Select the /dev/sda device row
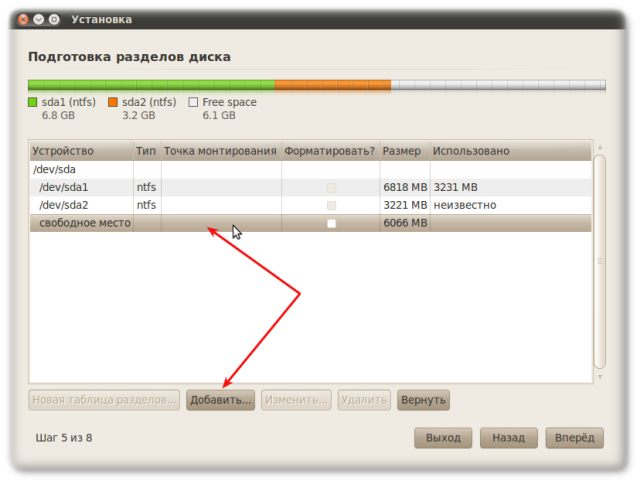The width and height of the screenshot is (640, 484). pyautogui.click(x=80, y=169)
